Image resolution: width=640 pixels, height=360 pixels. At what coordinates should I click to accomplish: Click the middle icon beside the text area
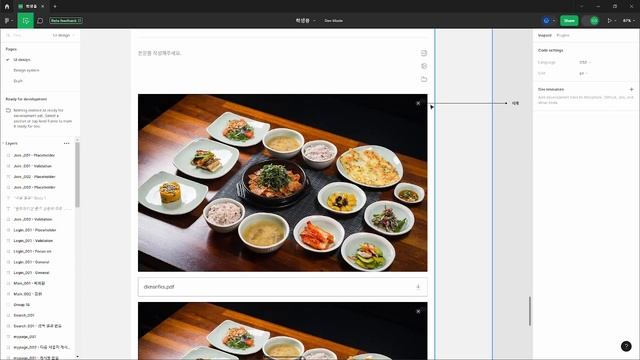point(424,66)
